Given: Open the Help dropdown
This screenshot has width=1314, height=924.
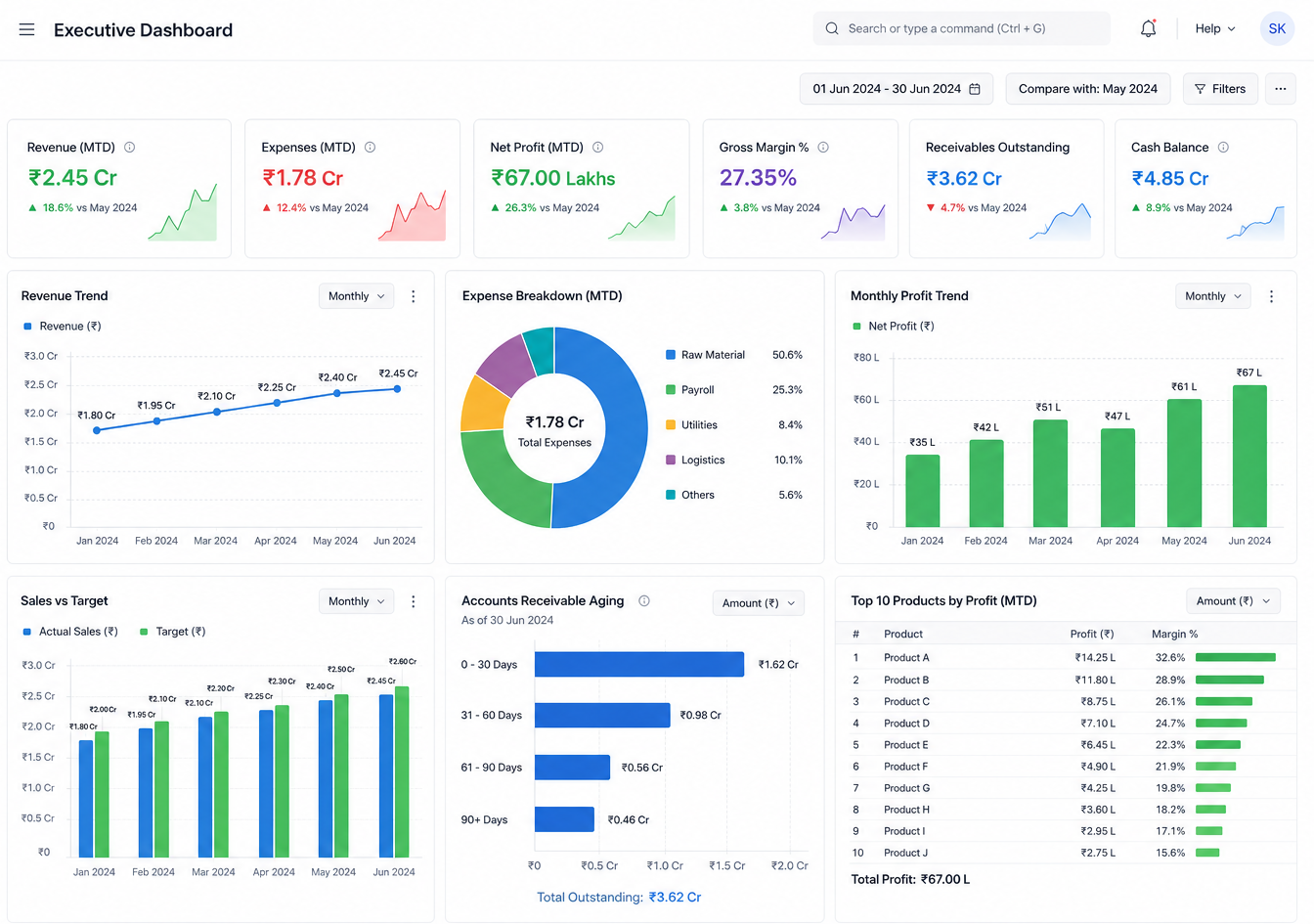Looking at the screenshot, I should pos(1215,28).
